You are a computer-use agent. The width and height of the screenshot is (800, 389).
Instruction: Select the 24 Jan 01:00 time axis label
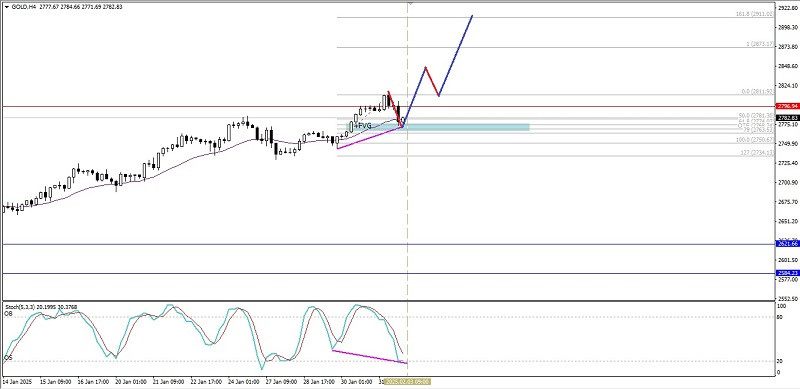click(243, 381)
